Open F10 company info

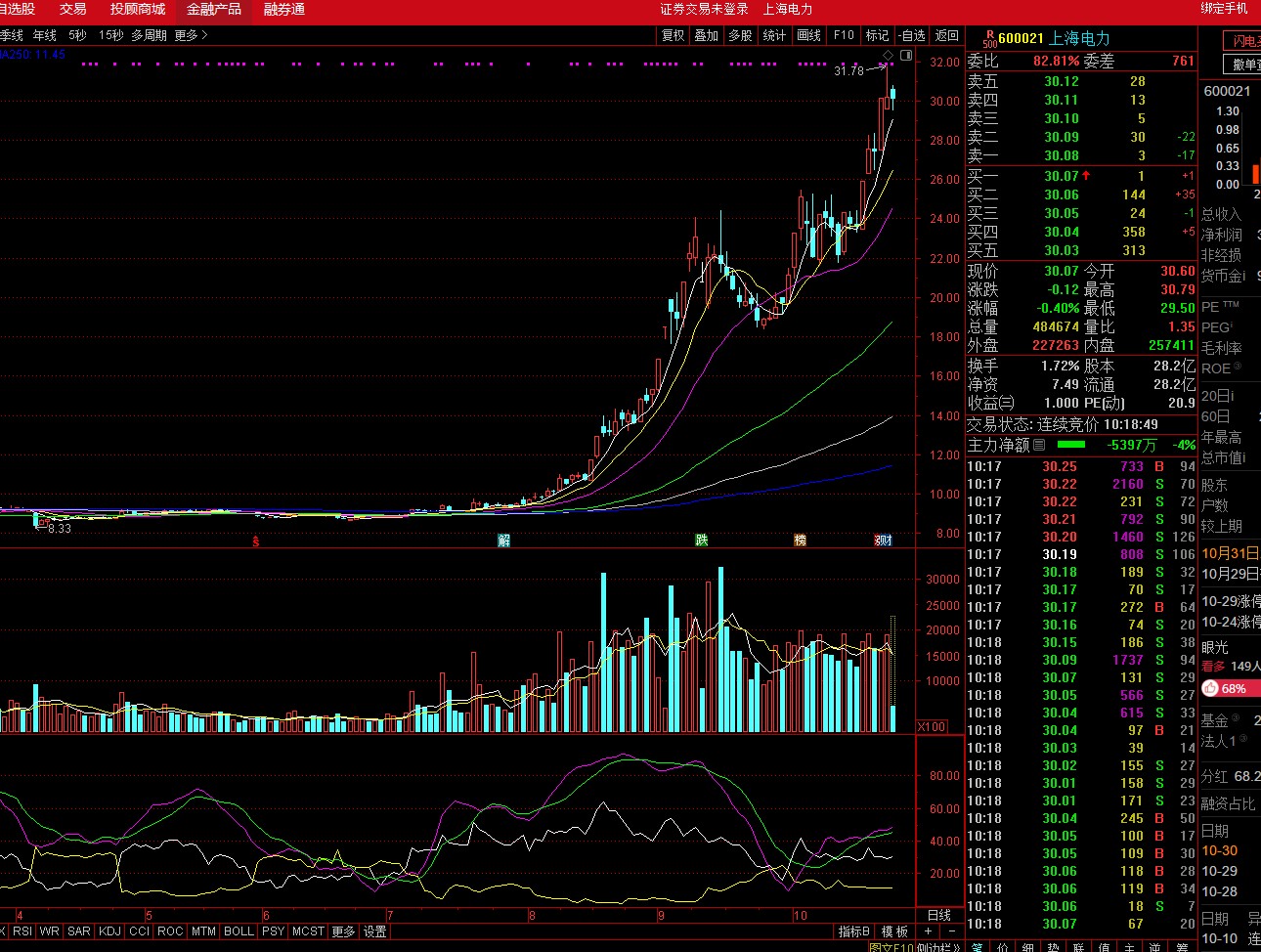coord(844,35)
